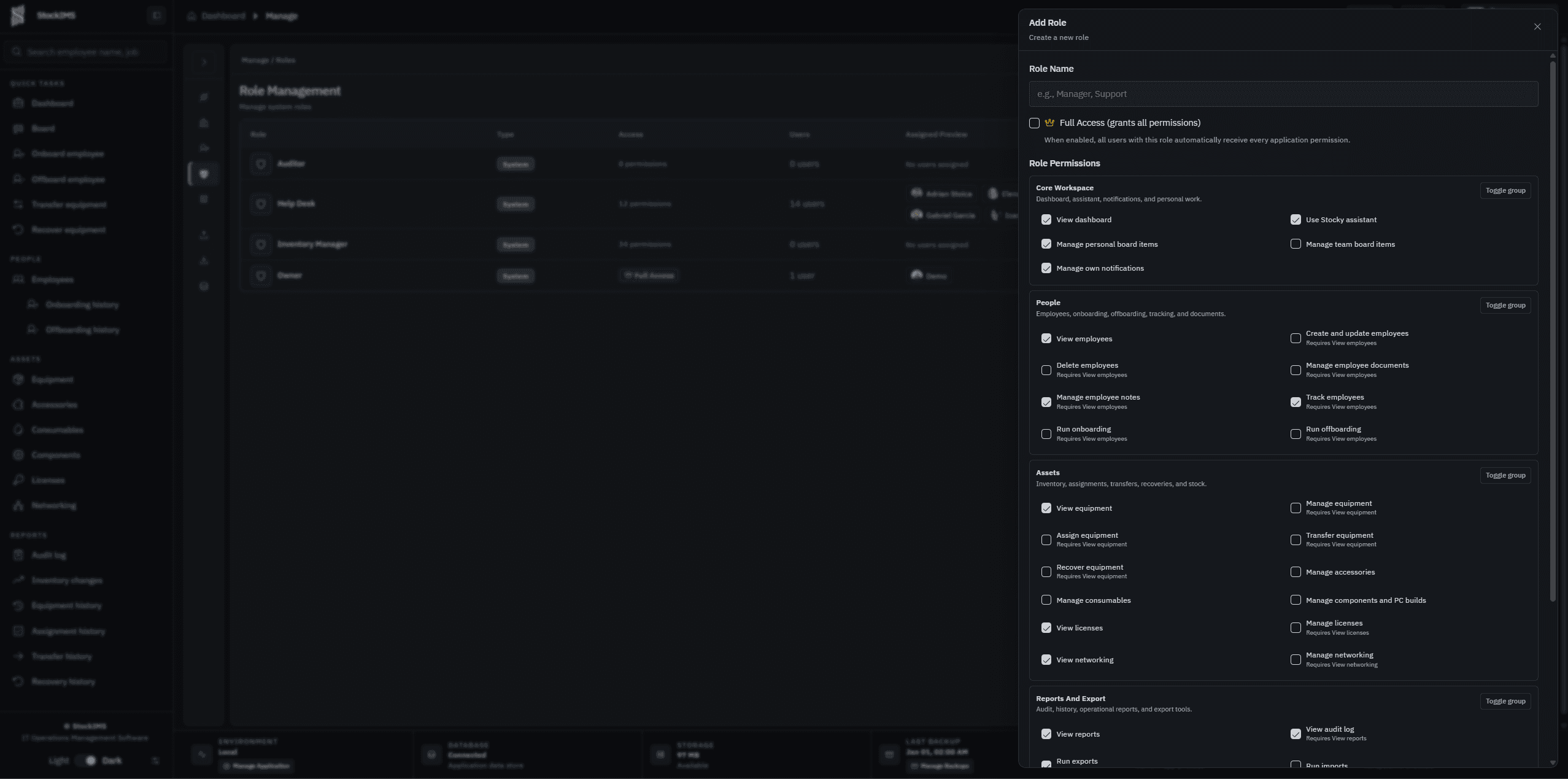This screenshot has height=779, width=1568.
Task: Uncheck Manage personal board items
Action: [x=1046, y=244]
